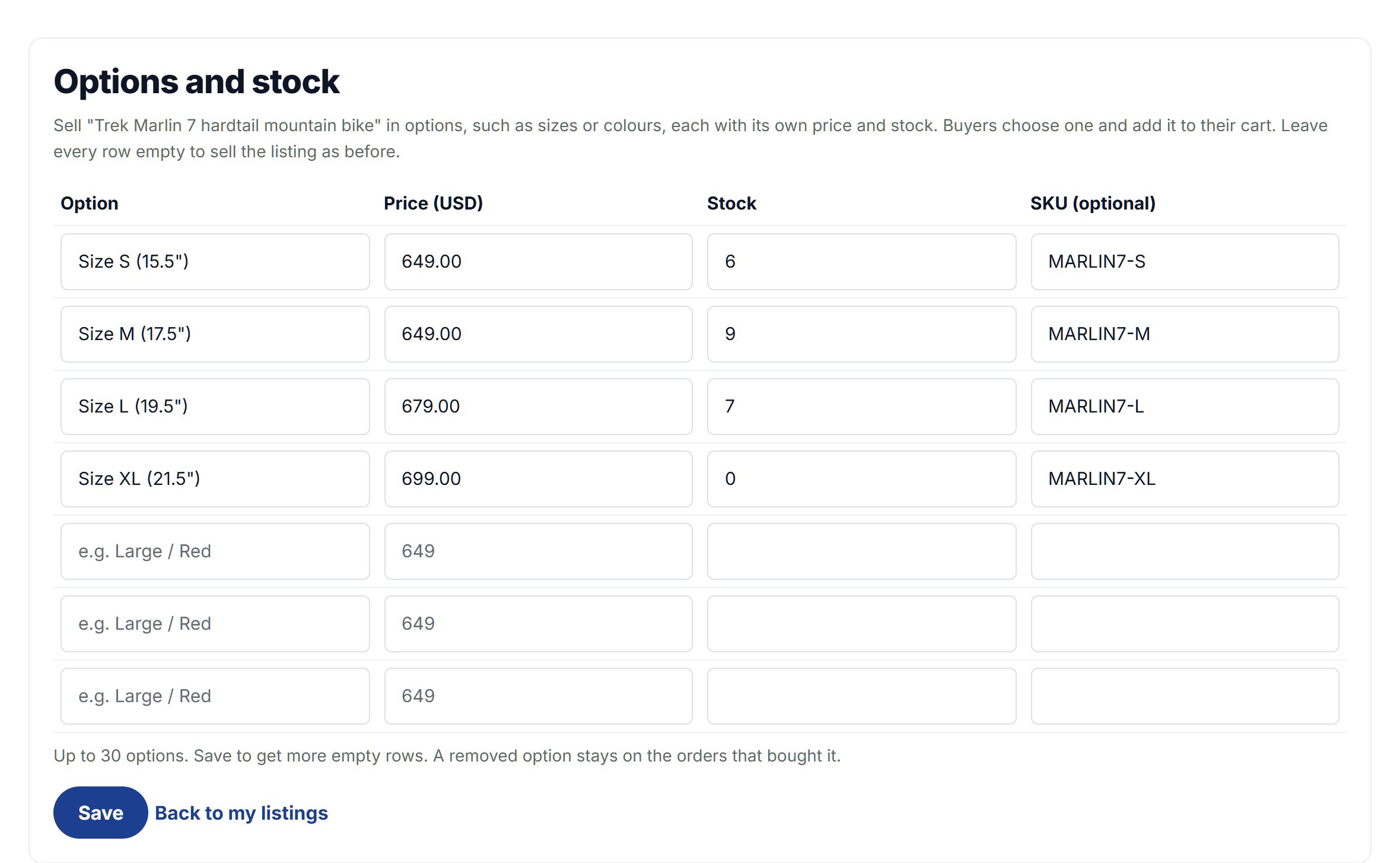This screenshot has height=863, width=1400.
Task: Click the stock field showing 6
Action: pyautogui.click(x=861, y=262)
